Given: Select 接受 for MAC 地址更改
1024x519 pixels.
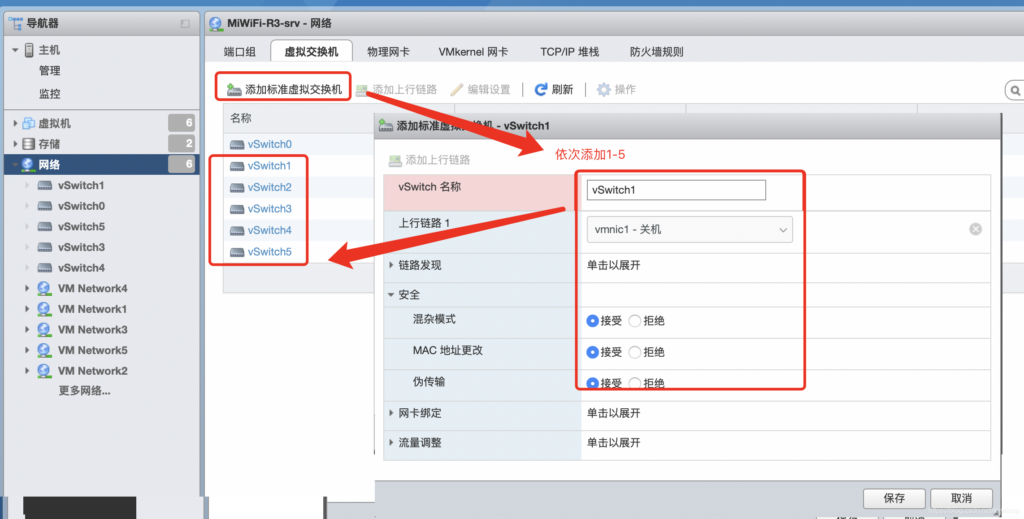Looking at the screenshot, I should click(593, 352).
